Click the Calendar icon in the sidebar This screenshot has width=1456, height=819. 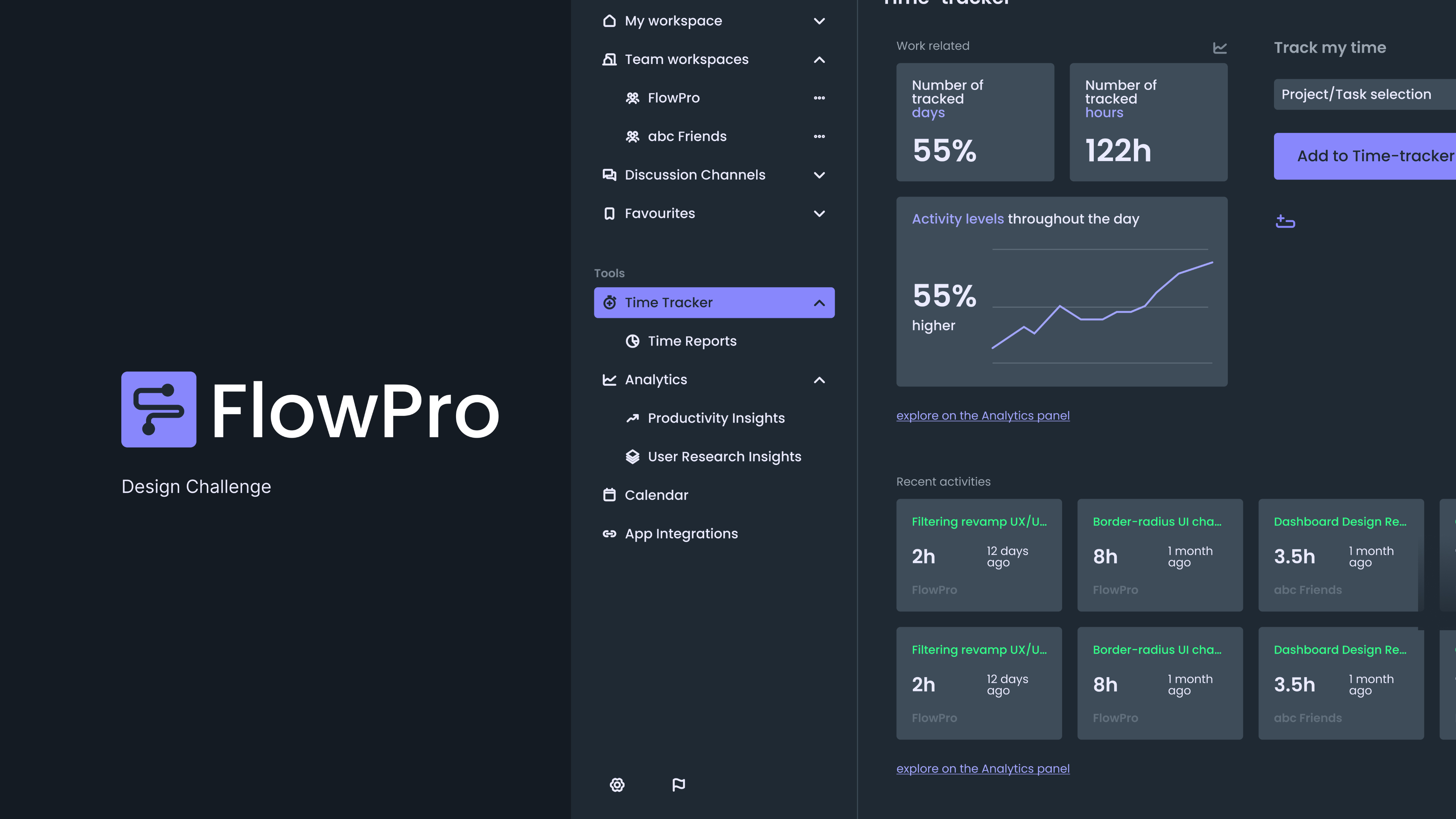click(x=609, y=495)
